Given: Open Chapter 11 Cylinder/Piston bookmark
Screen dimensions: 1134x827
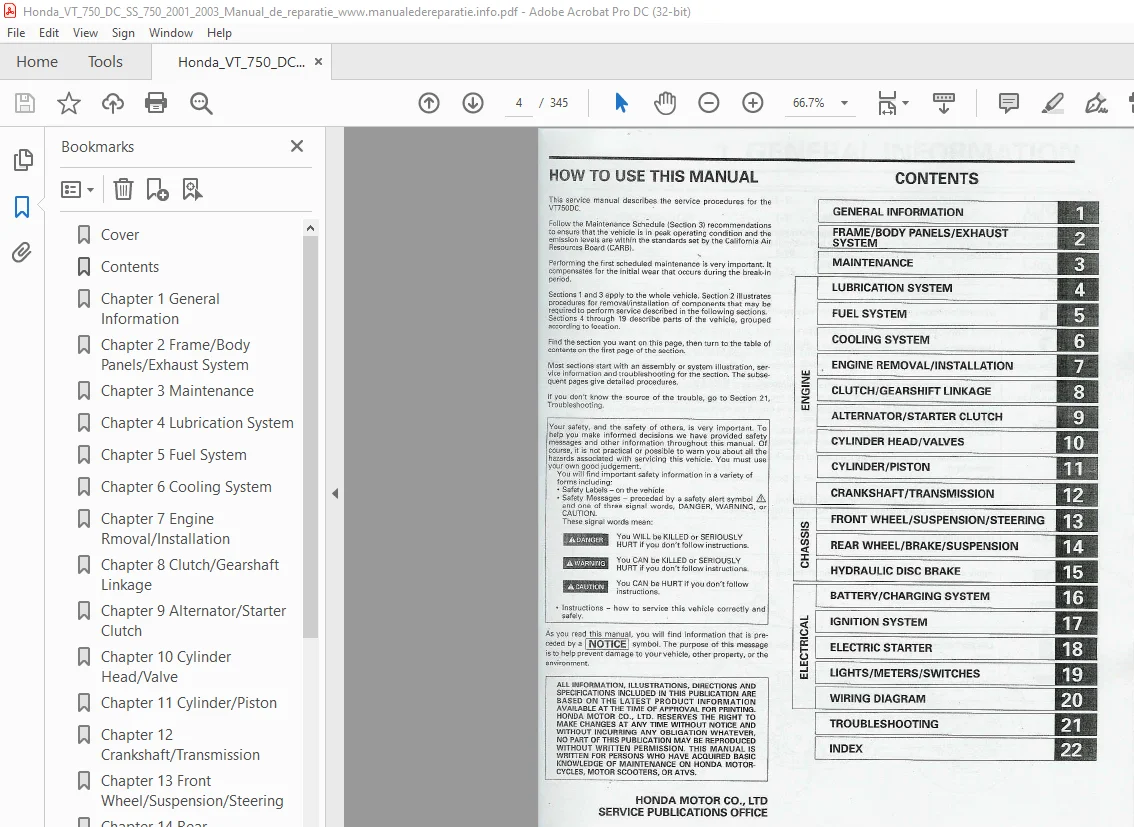Looking at the screenshot, I should 189,703.
